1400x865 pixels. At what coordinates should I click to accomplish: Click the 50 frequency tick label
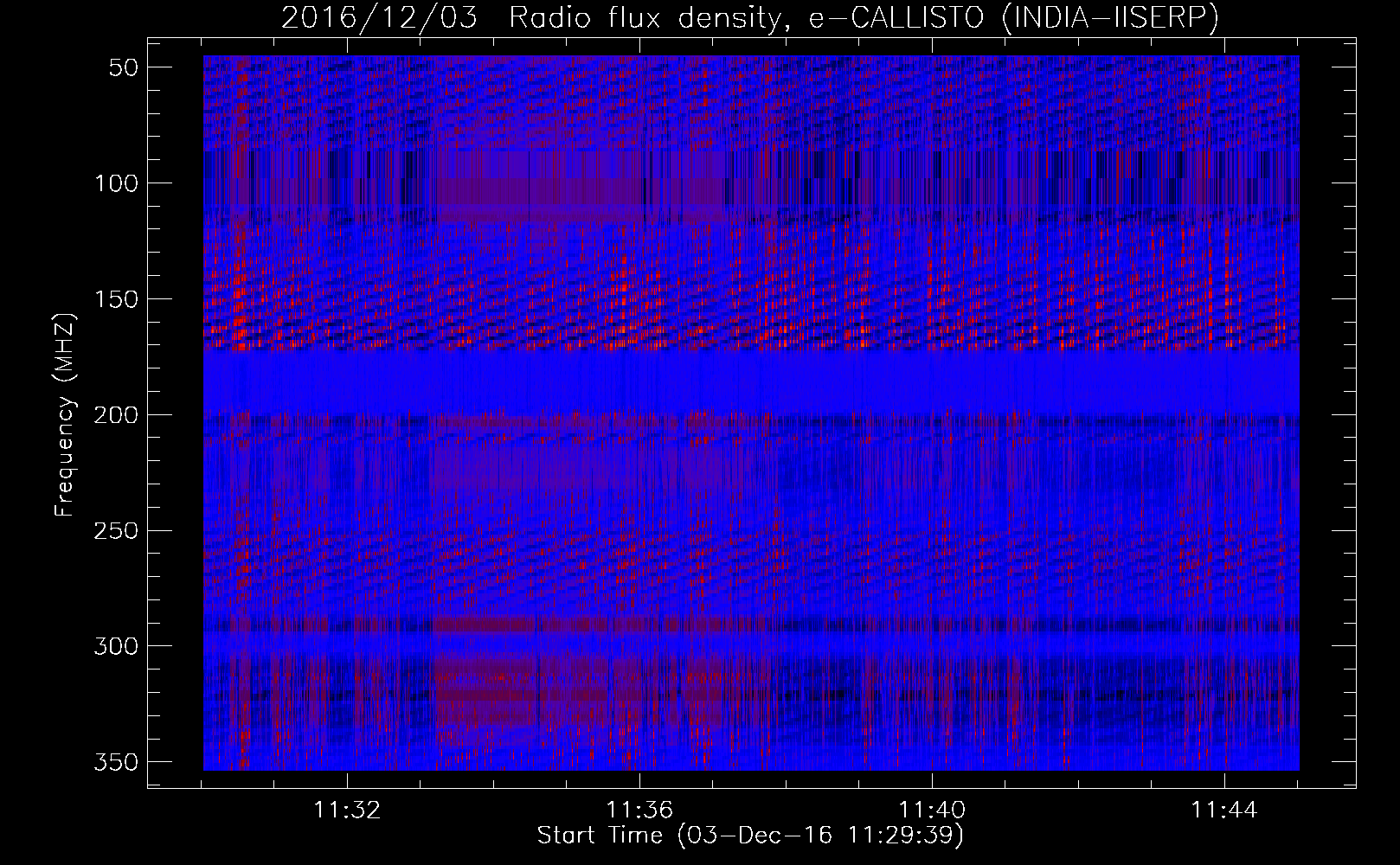[x=125, y=67]
